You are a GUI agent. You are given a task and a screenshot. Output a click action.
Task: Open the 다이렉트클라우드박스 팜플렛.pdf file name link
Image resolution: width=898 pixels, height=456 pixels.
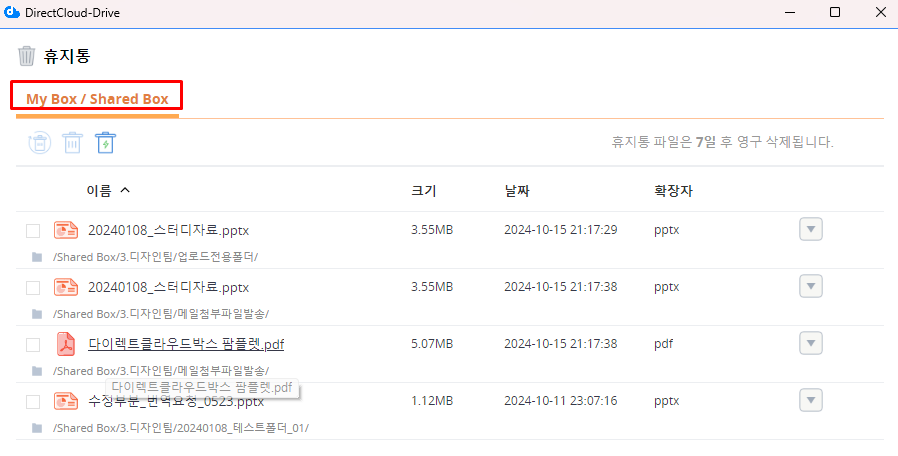pos(186,344)
